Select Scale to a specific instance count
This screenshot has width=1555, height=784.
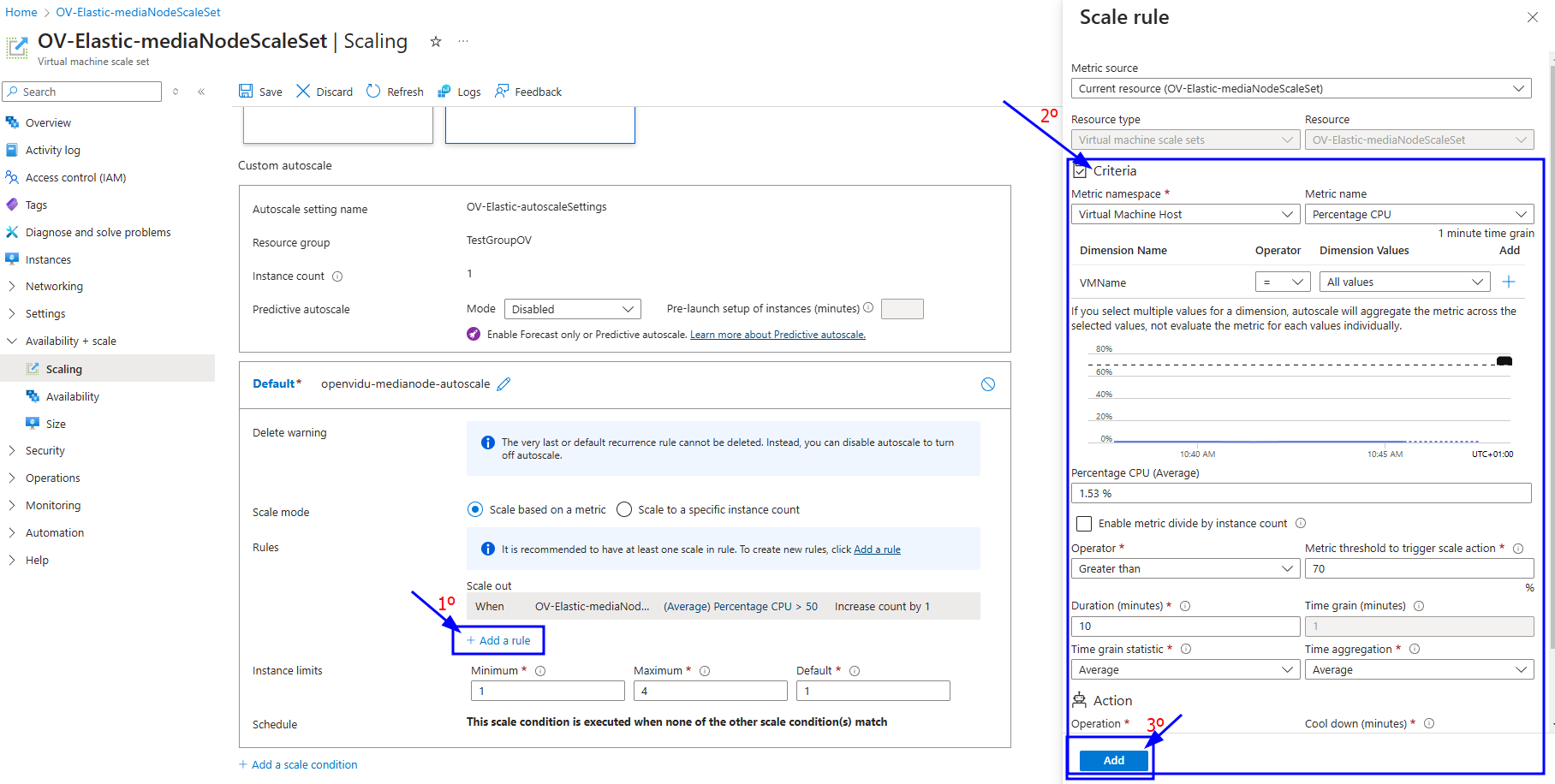click(624, 510)
